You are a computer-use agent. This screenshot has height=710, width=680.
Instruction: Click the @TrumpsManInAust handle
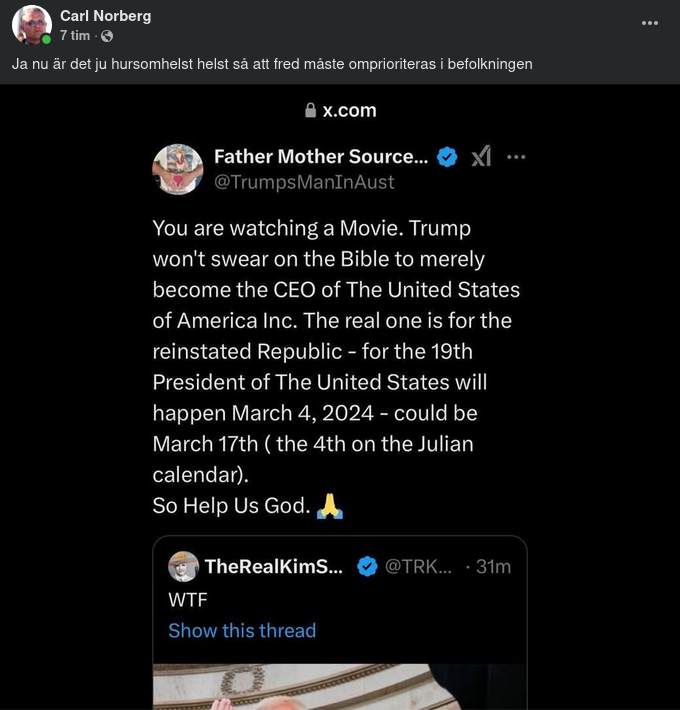click(304, 182)
